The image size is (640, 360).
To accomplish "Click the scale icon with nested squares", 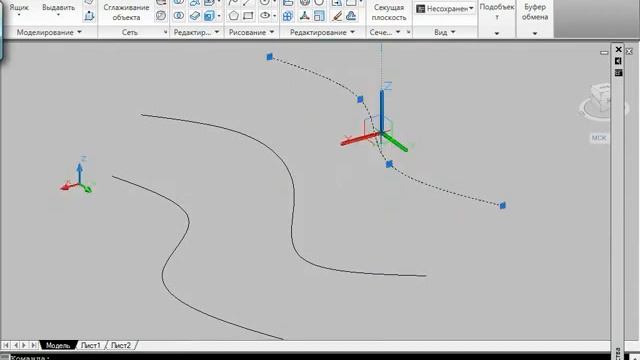I will [x=319, y=16].
